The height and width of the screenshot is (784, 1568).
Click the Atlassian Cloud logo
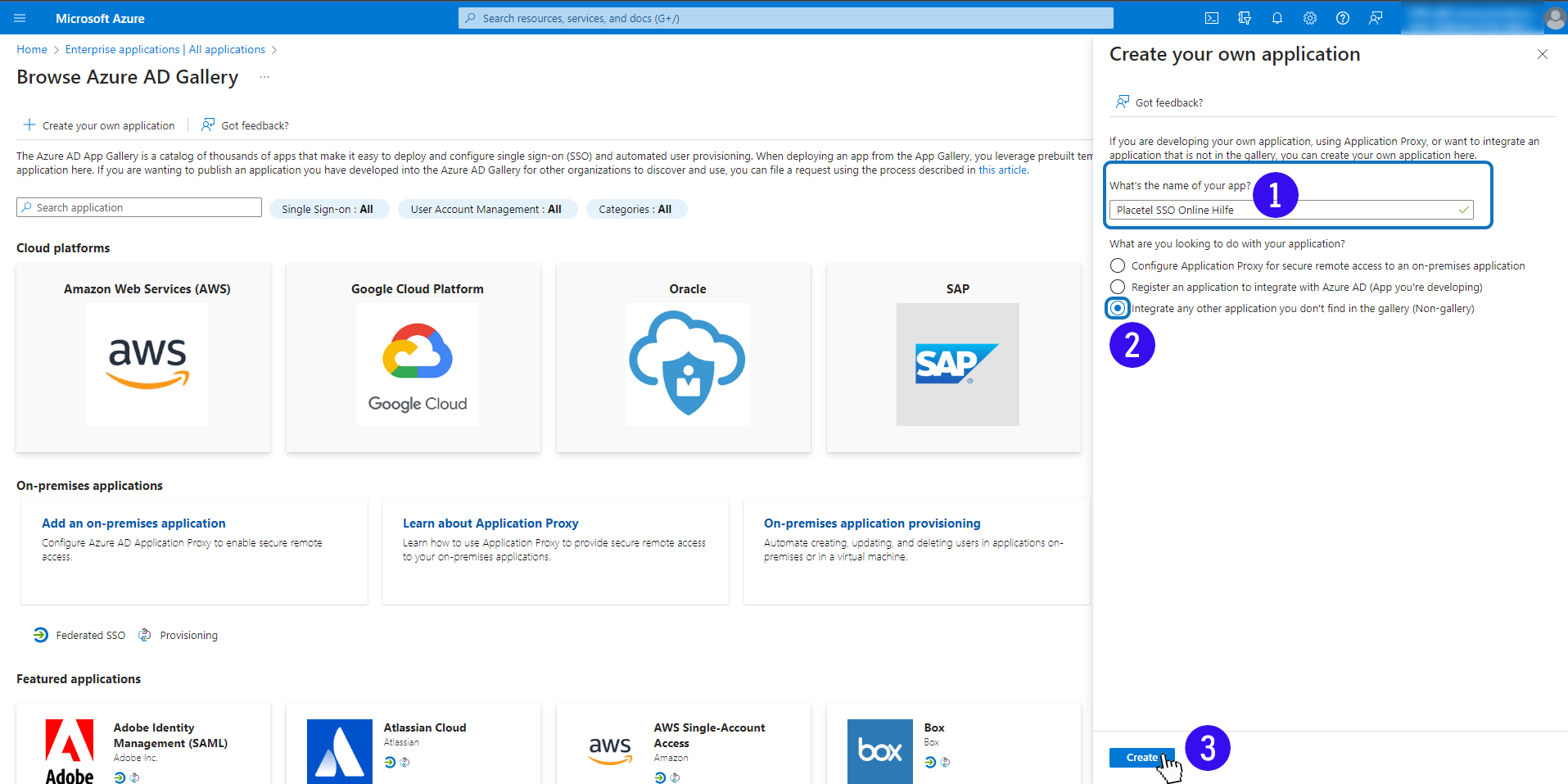click(340, 751)
